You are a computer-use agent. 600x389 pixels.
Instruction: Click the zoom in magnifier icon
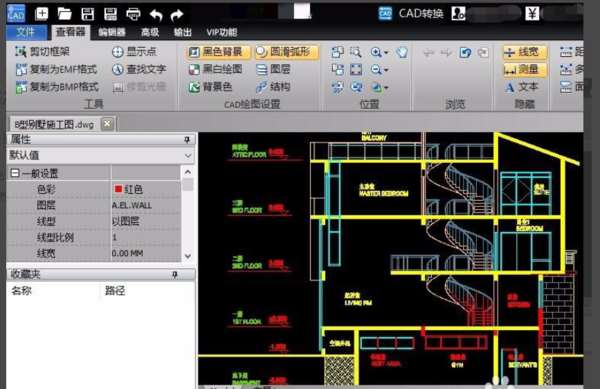coord(376,52)
